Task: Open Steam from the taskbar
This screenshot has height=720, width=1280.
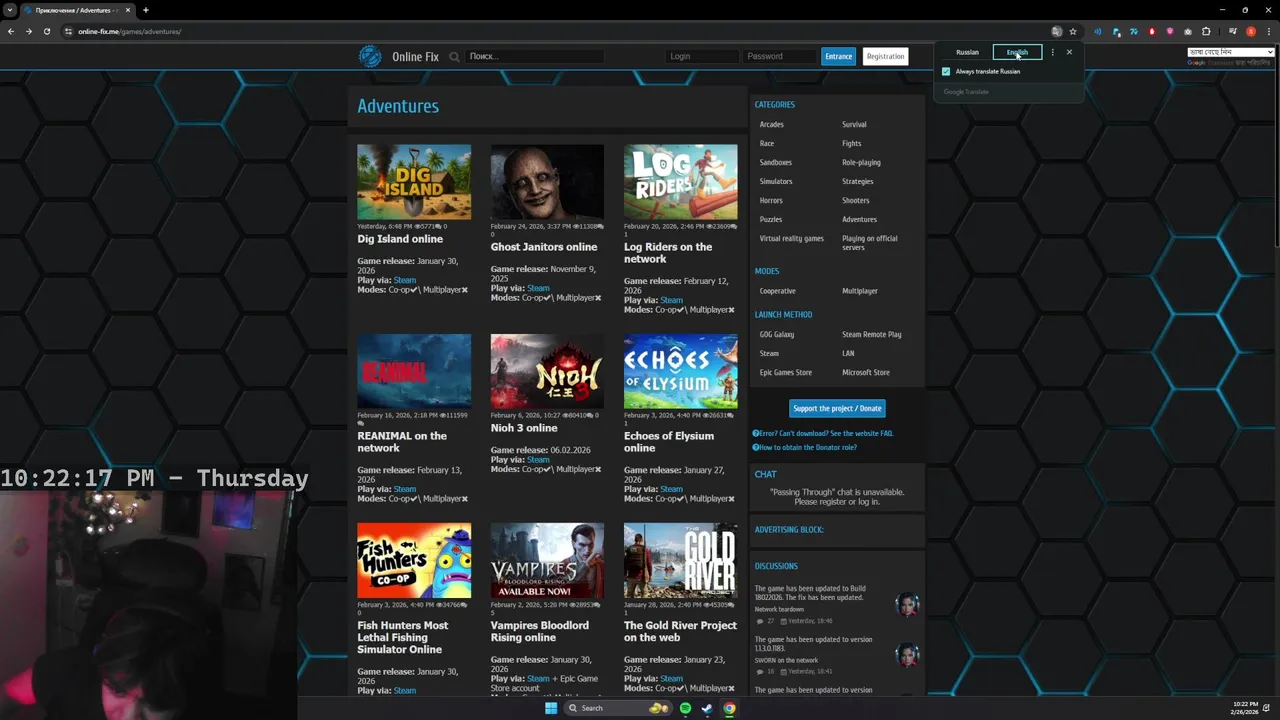Action: (707, 708)
